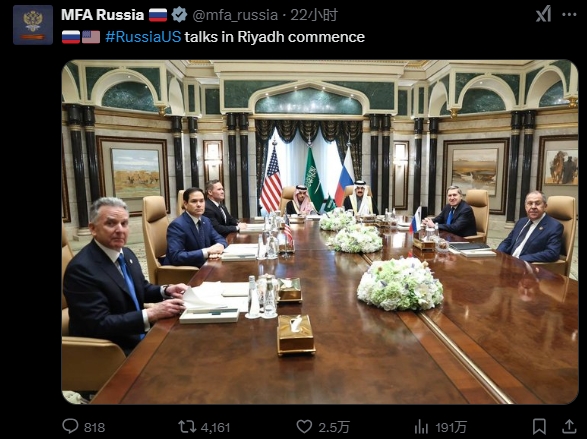Click the Grok icon at top right
The height and width of the screenshot is (439, 587).
(x=544, y=15)
